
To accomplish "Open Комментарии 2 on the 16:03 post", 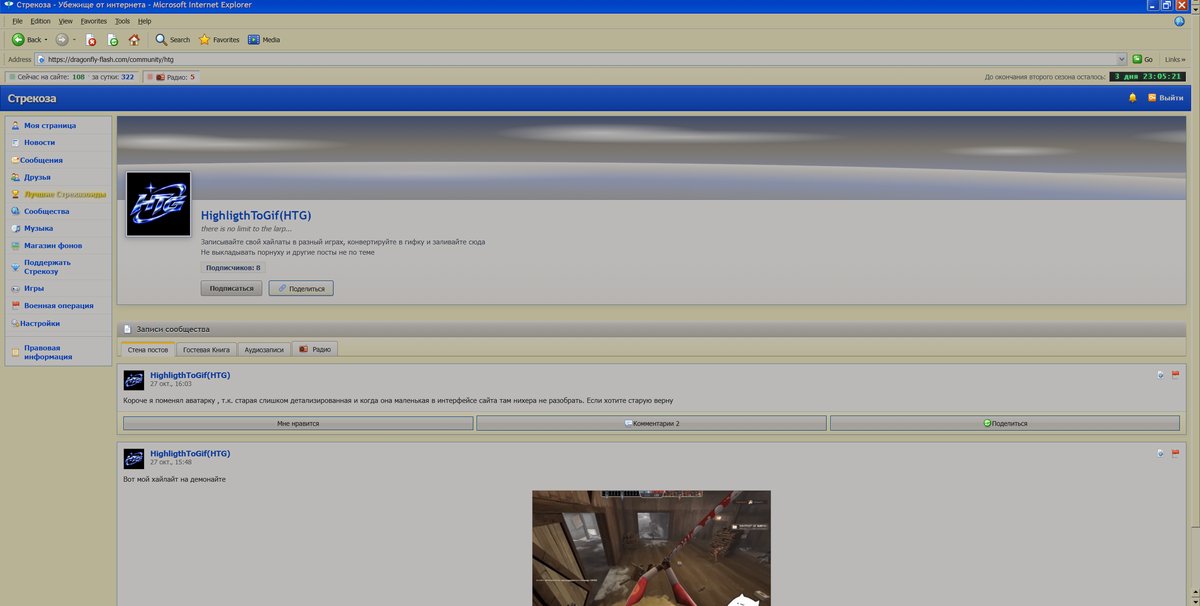I will tap(651, 423).
